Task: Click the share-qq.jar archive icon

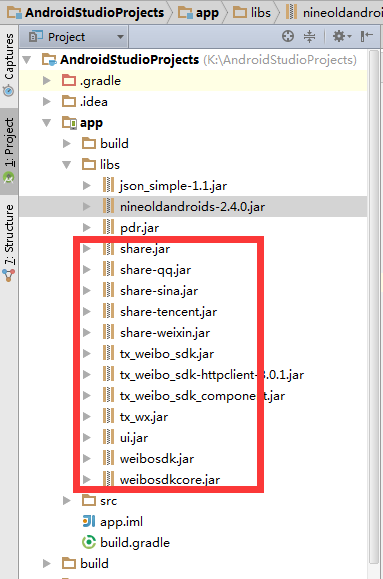Action: pos(108,270)
